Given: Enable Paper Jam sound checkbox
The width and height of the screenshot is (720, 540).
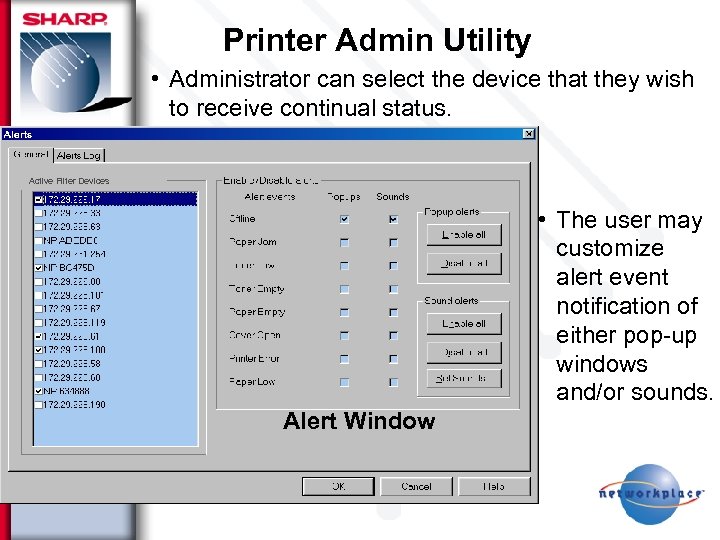Looking at the screenshot, I should [x=393, y=242].
